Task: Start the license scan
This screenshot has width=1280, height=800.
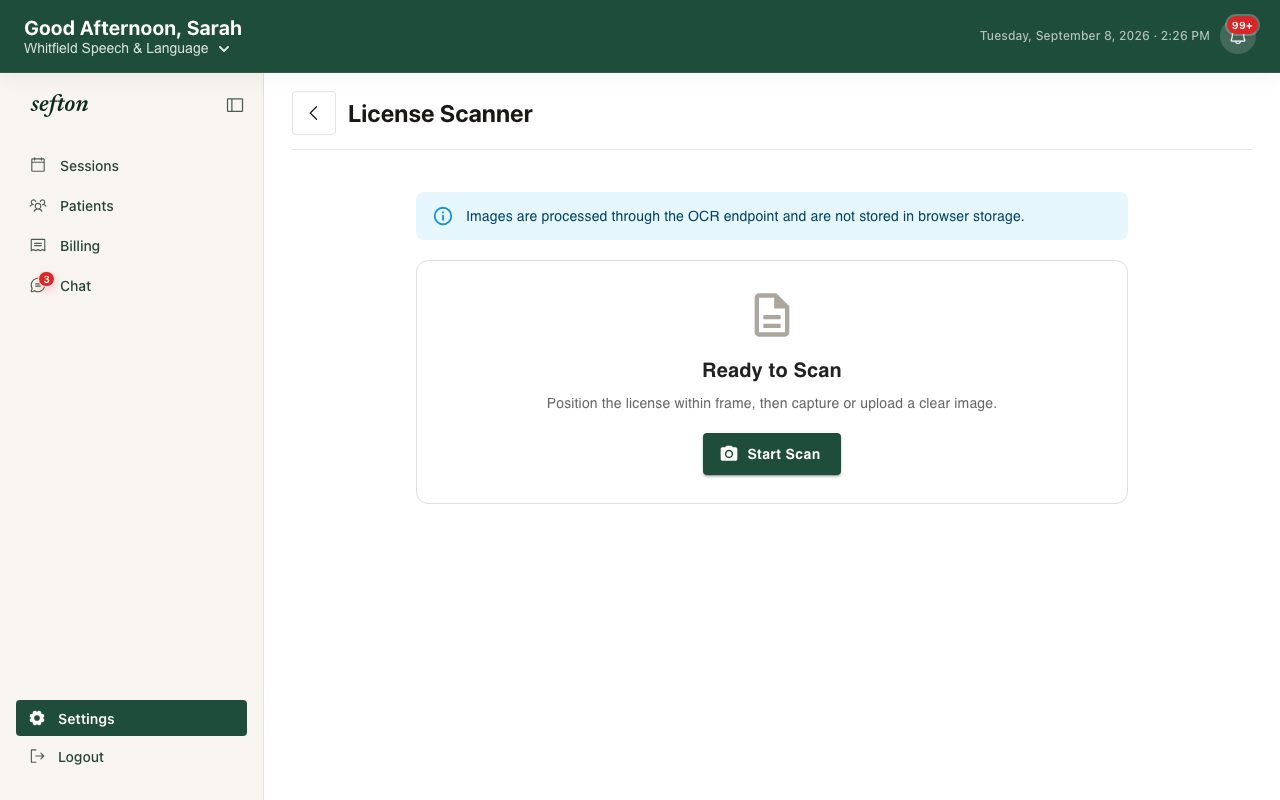Action: click(772, 454)
